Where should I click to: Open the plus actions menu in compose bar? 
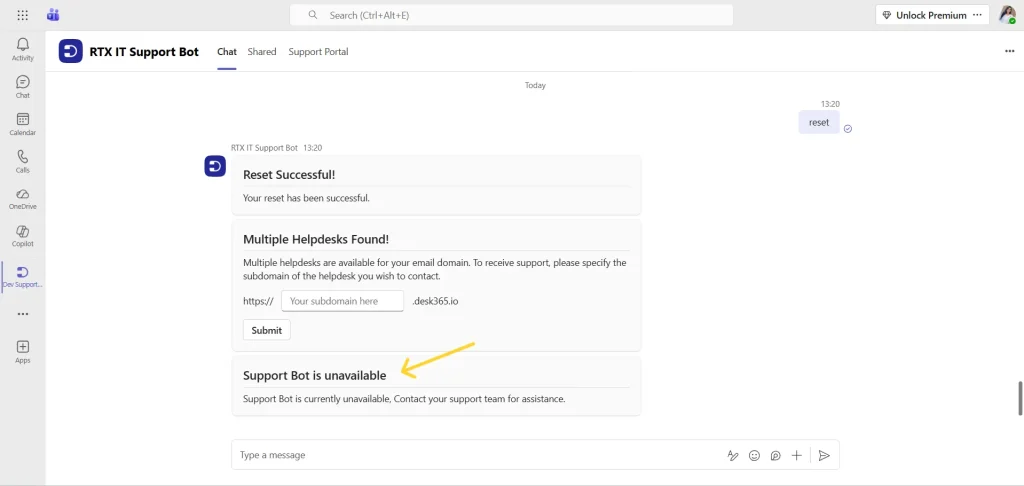[796, 455]
